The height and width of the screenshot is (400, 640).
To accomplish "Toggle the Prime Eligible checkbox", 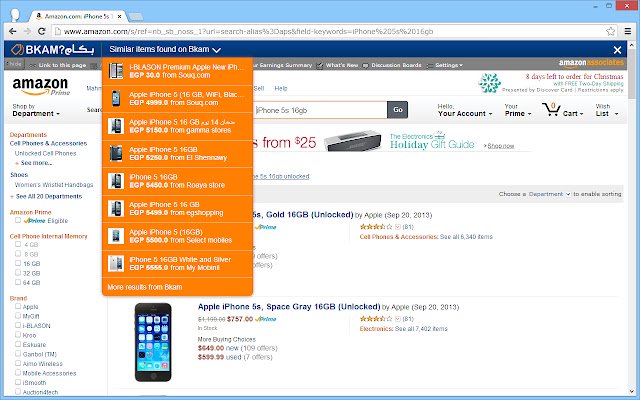I will (x=18, y=220).
